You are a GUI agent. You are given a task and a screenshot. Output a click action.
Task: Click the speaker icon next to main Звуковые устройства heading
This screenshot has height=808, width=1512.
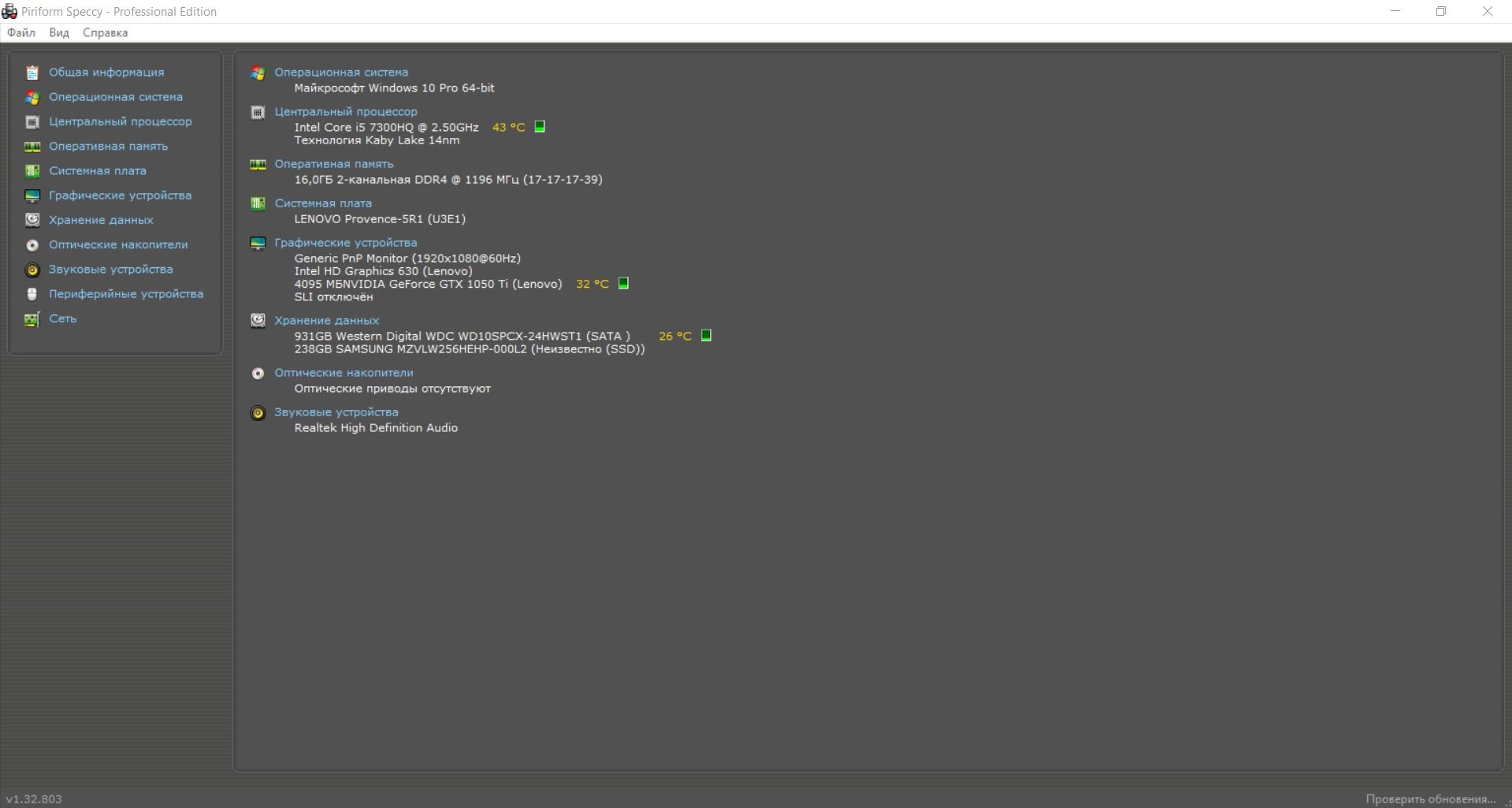(258, 412)
